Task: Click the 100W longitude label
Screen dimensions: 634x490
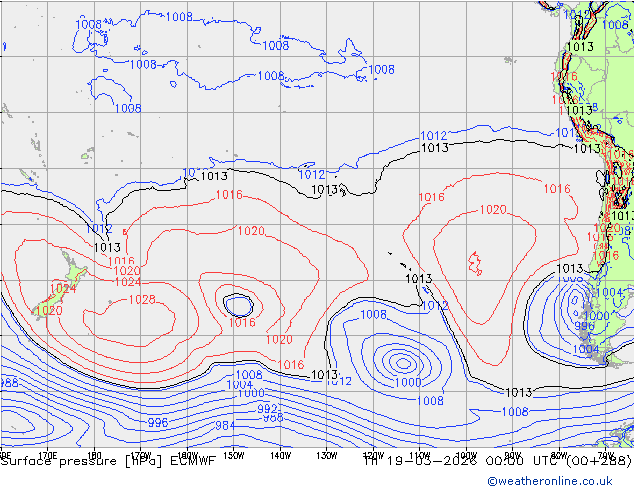Action: click(x=466, y=455)
